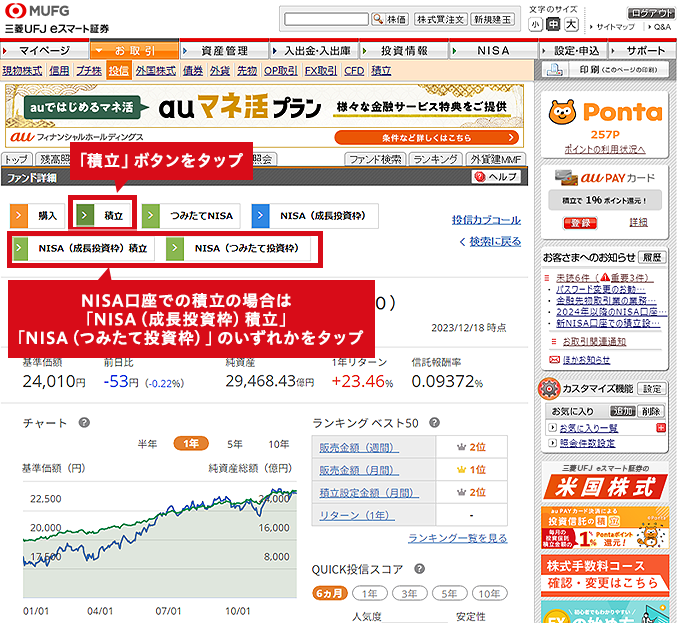The image size is (680, 623).
Task: Open the 入出金・入出庫 menu
Action: click(x=314, y=51)
